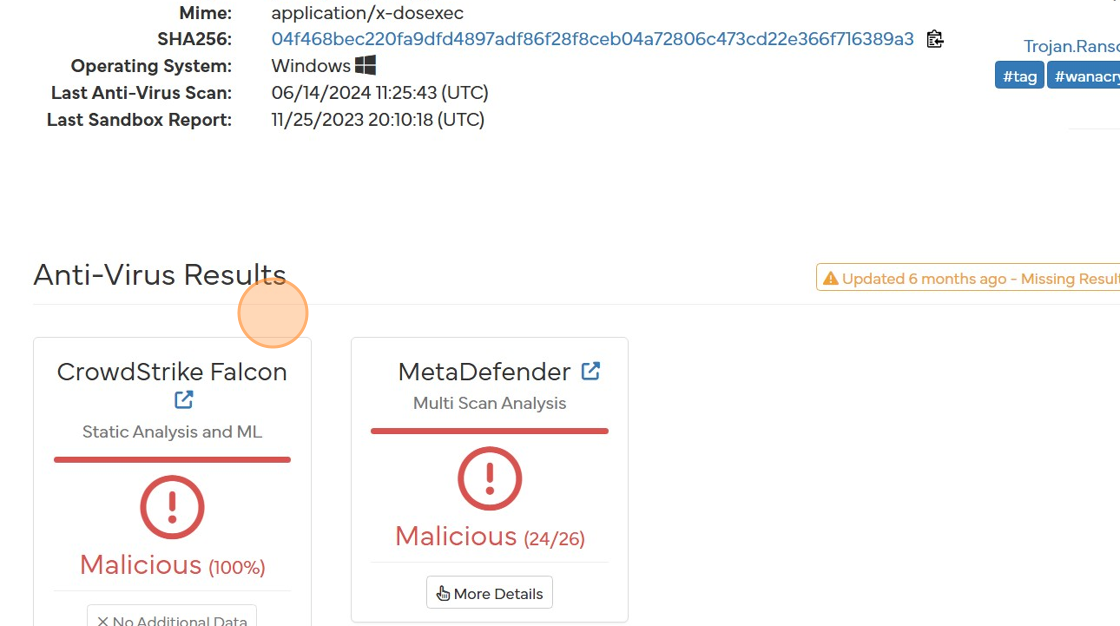Select the #tag badge

pyautogui.click(x=1019, y=76)
